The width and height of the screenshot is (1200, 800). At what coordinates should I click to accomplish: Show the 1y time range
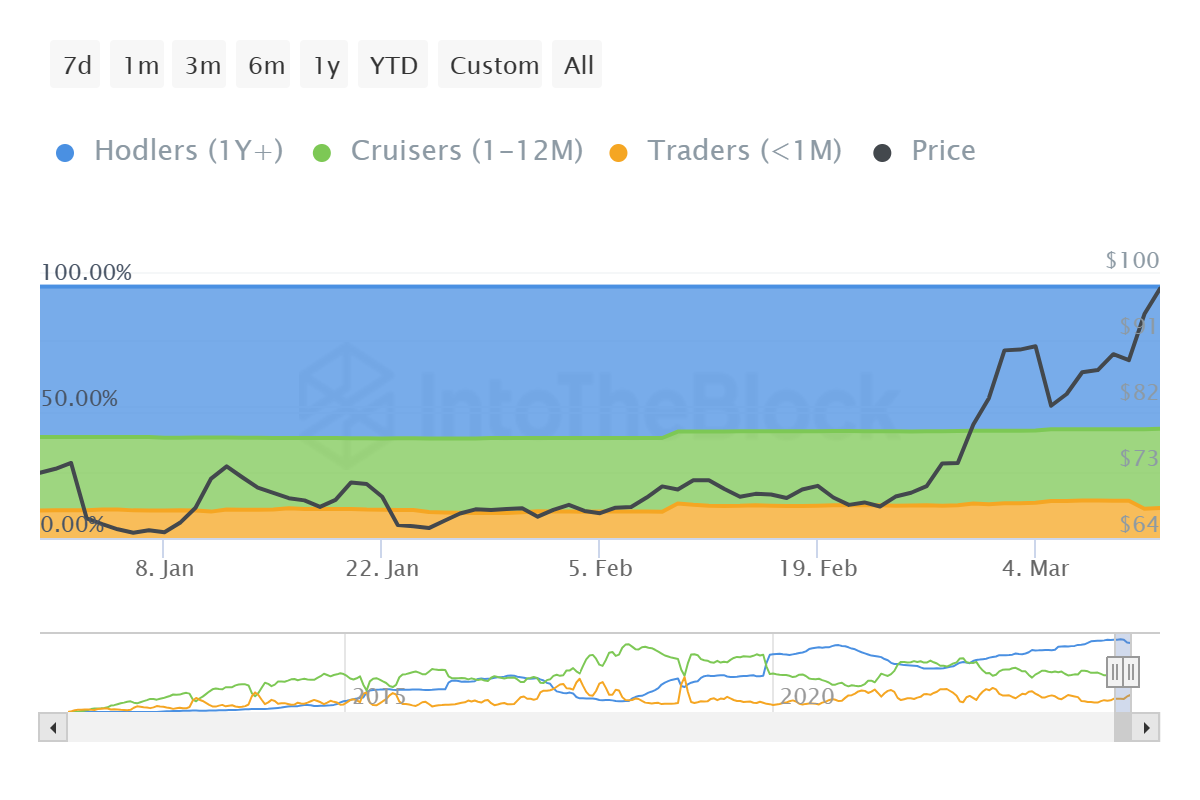tap(326, 66)
